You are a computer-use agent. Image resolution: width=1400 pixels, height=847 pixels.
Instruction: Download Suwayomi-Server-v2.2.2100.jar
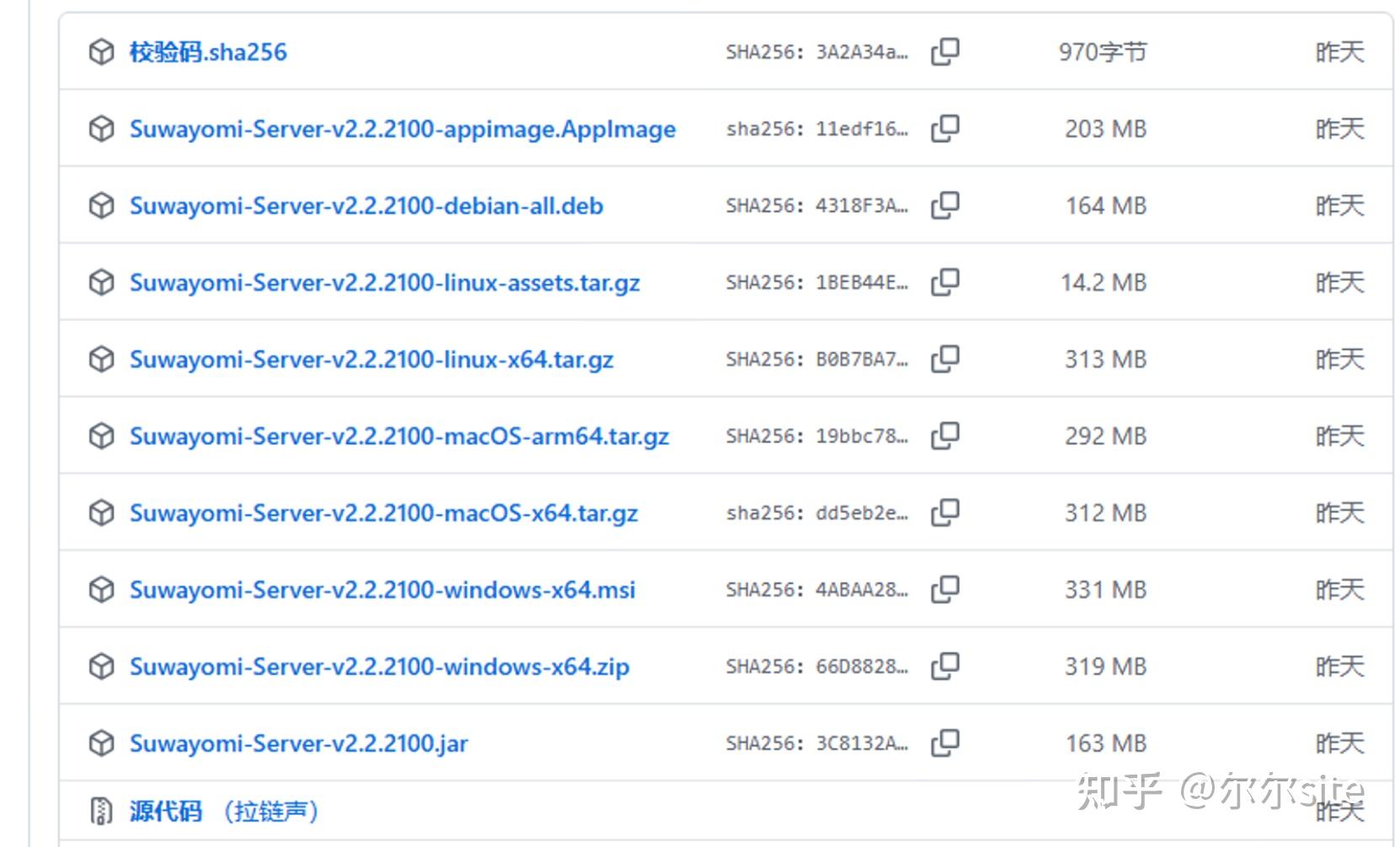[x=298, y=743]
